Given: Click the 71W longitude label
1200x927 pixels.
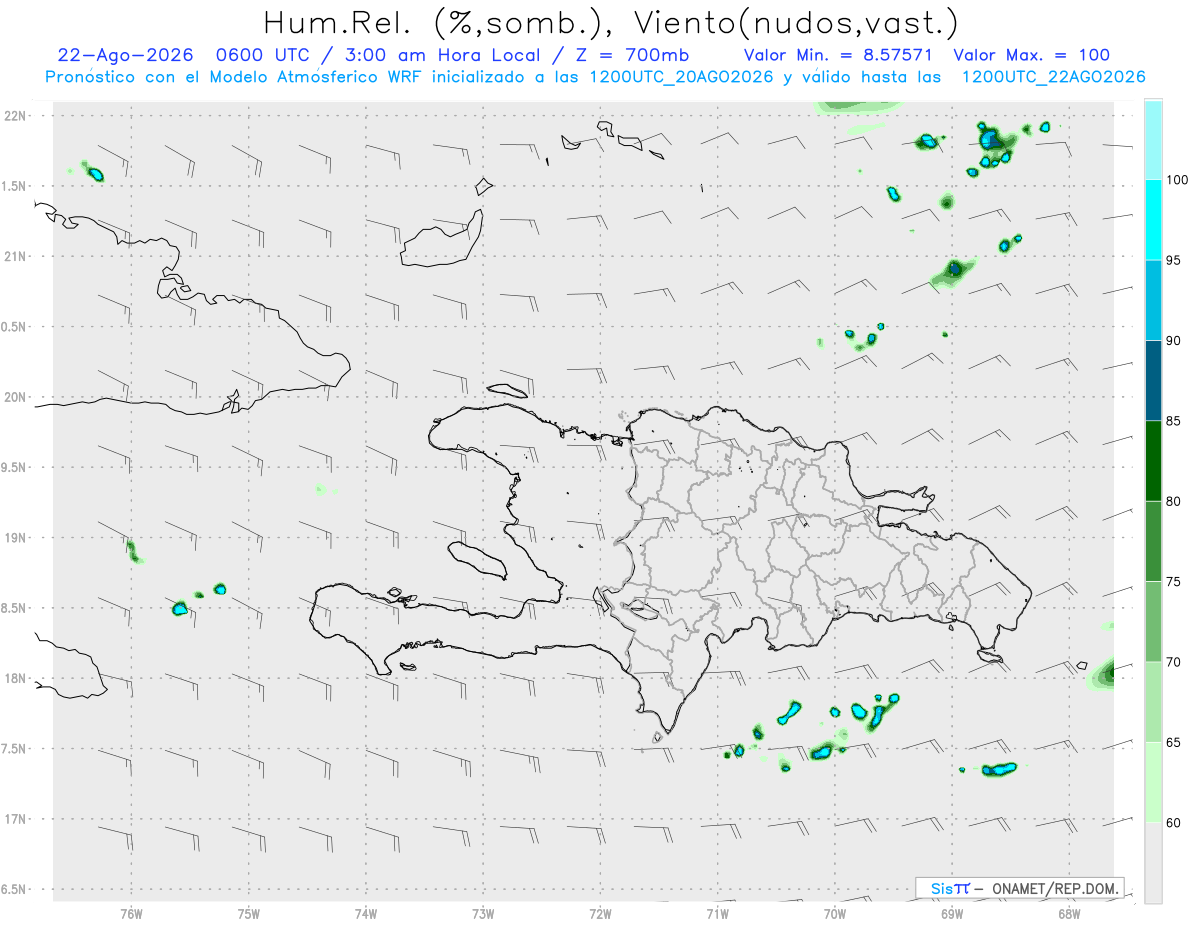Looking at the screenshot, I should click(717, 913).
